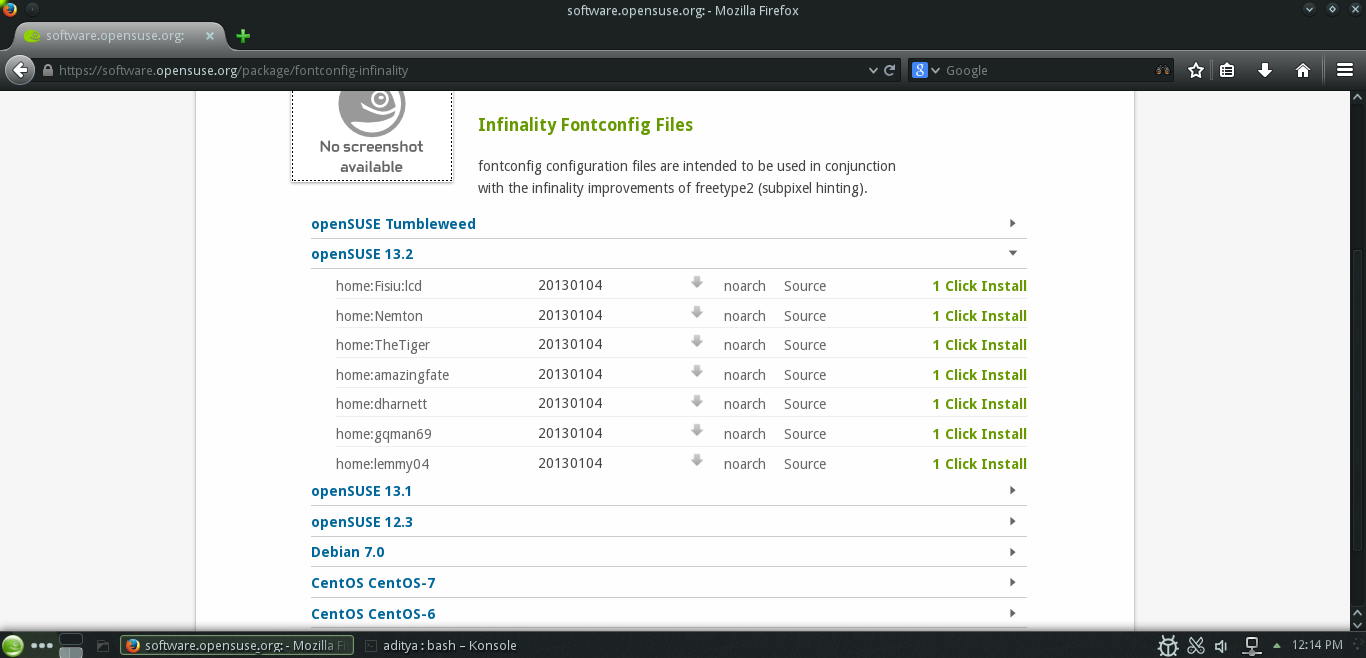Click the bug report icon in system tray
This screenshot has height=658, width=1366.
[1167, 645]
